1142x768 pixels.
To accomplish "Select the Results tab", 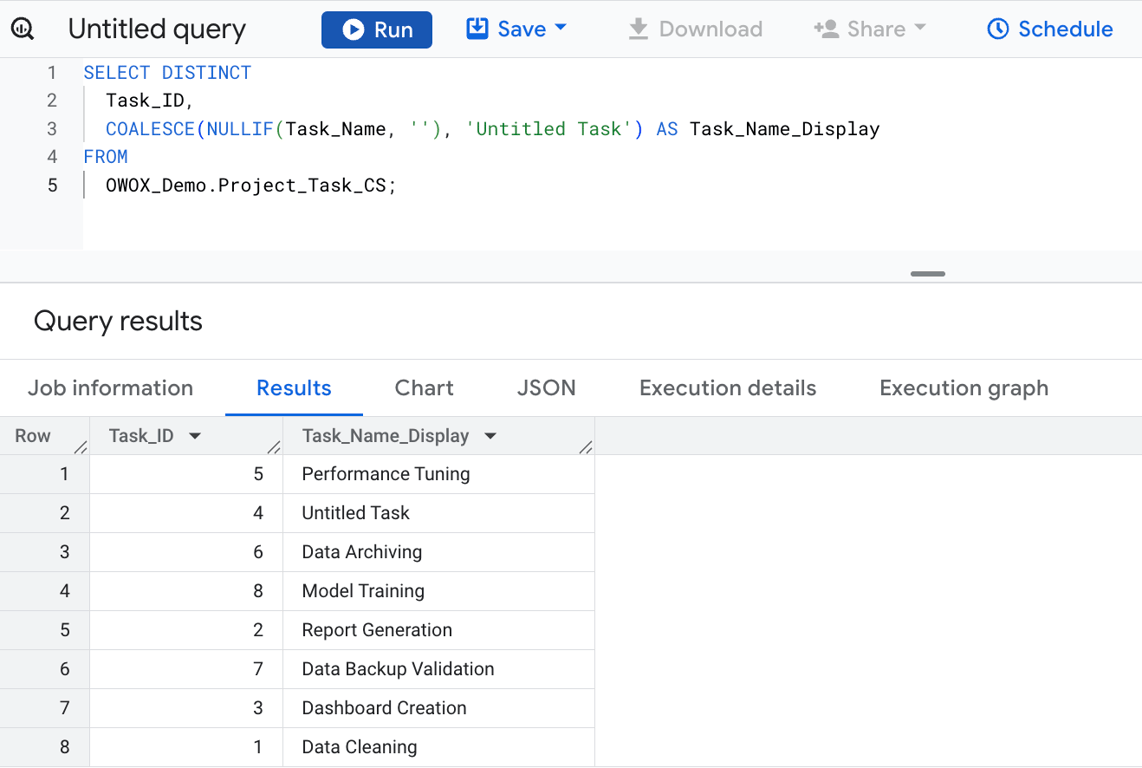I will pos(294,388).
